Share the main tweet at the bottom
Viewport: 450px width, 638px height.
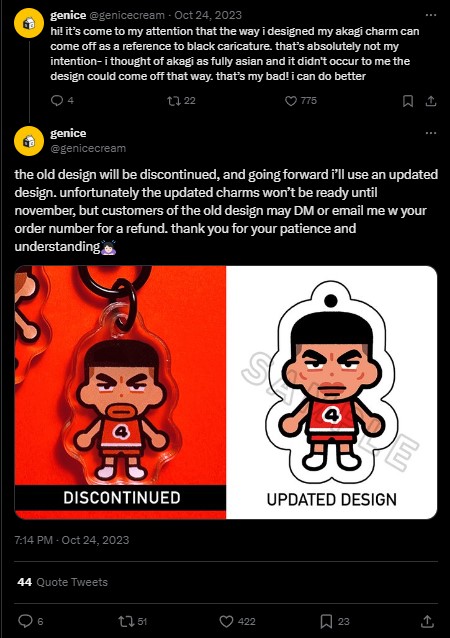(427, 621)
